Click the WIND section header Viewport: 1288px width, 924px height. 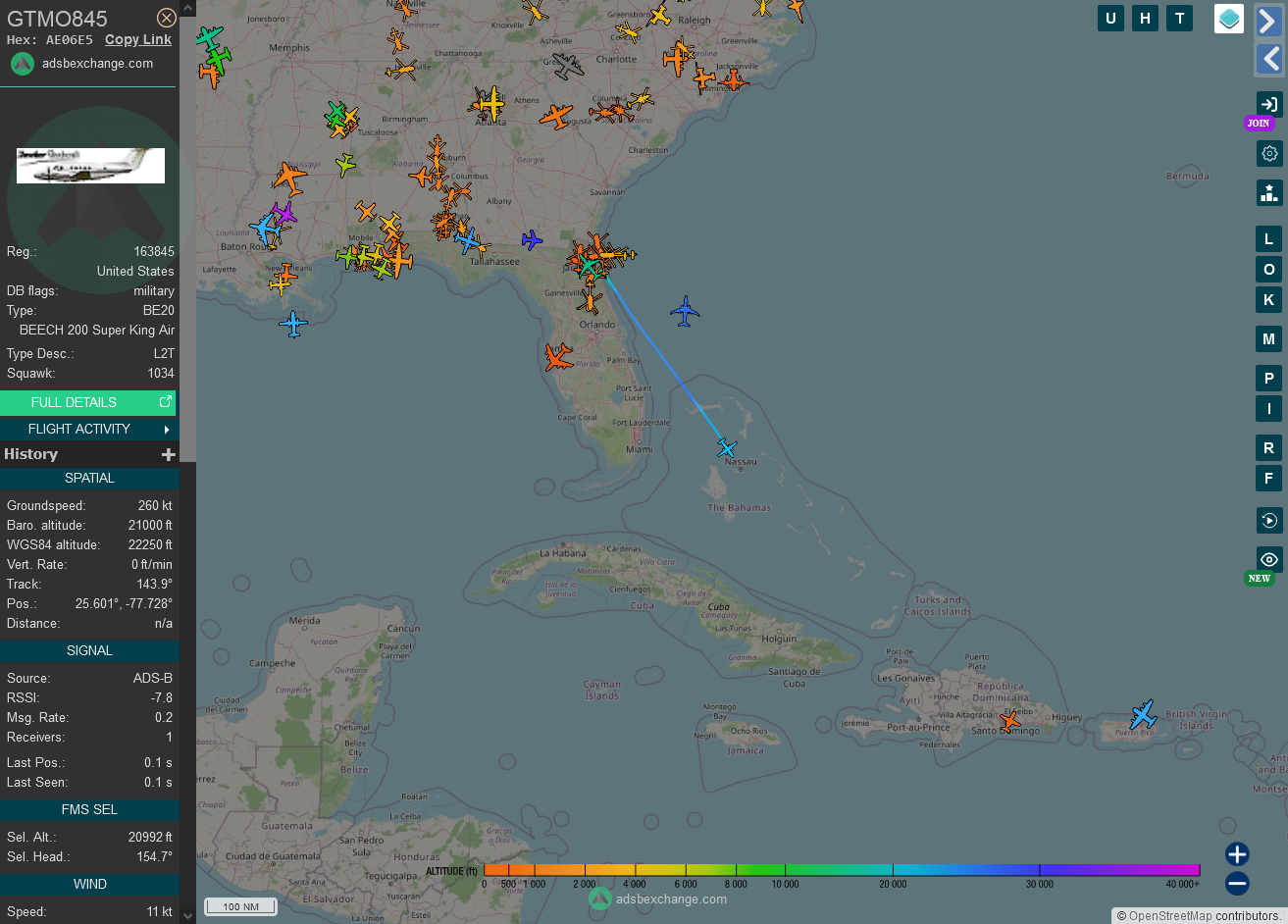[x=89, y=885]
